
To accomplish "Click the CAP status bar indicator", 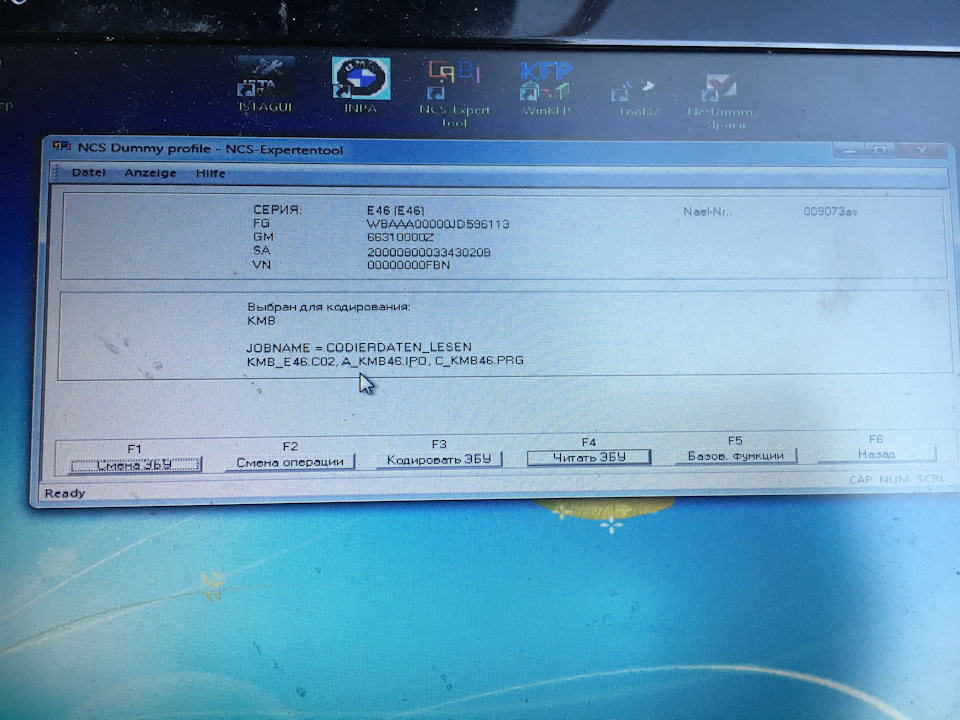I will click(861, 479).
